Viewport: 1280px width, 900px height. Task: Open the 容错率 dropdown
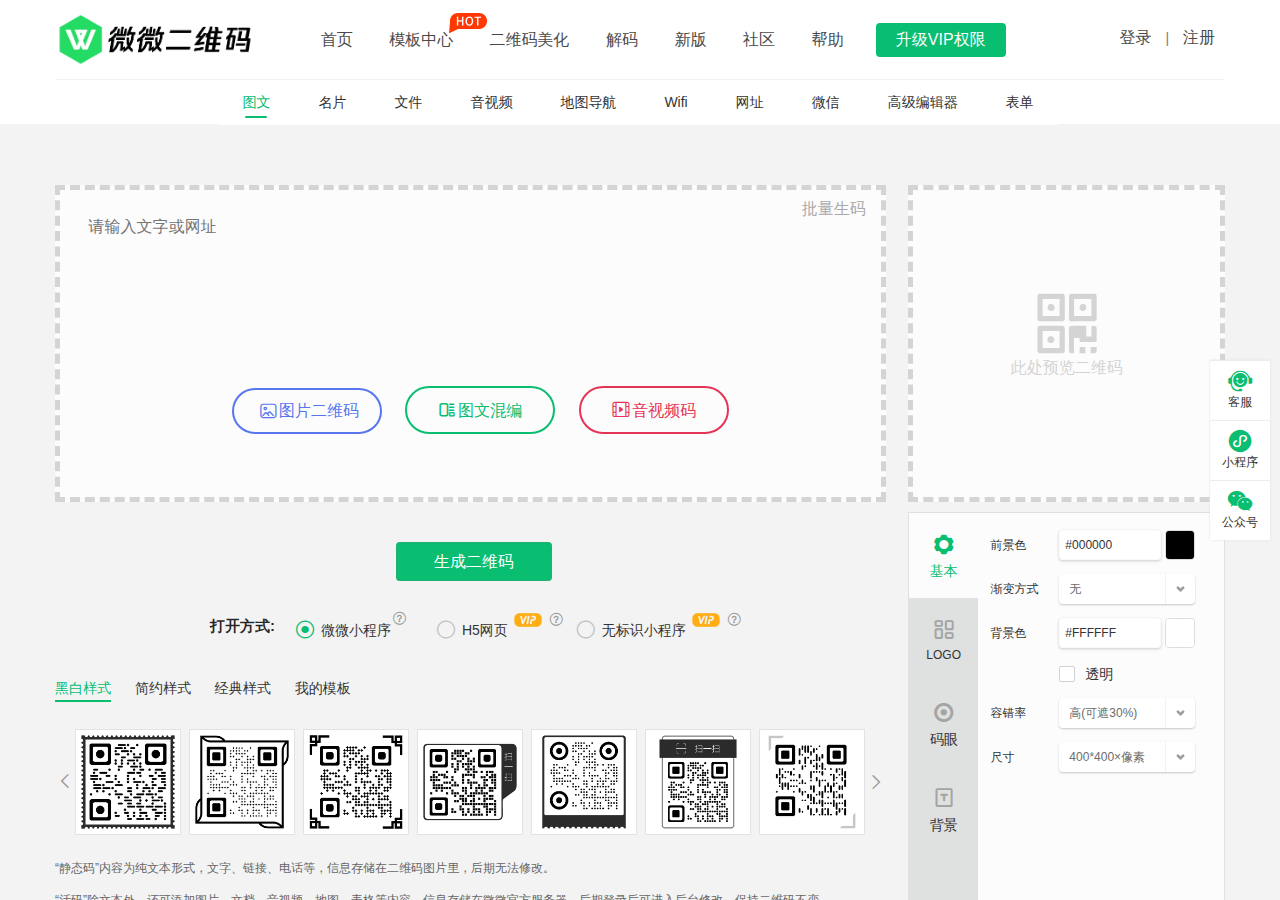(1127, 713)
